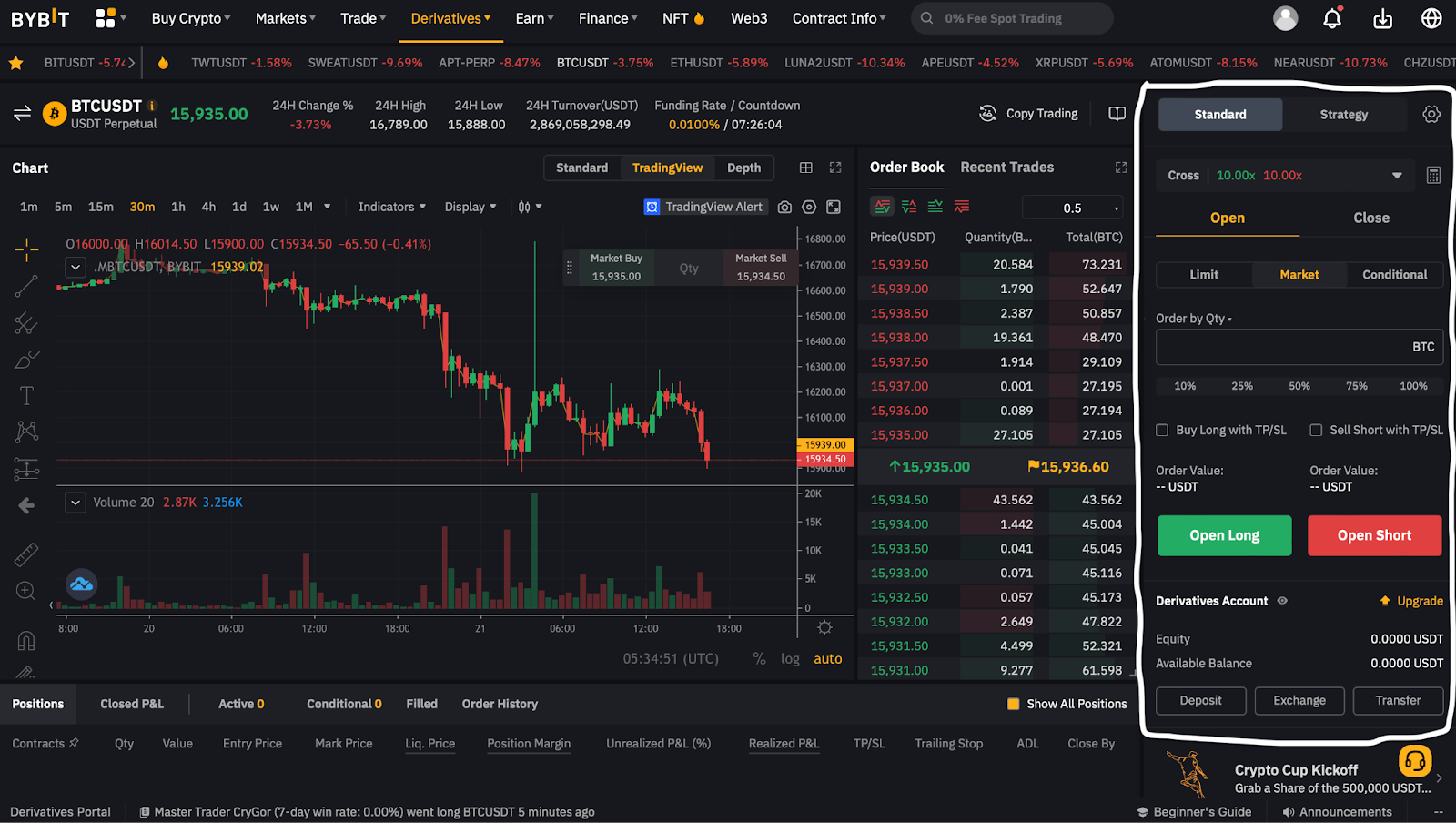The width and height of the screenshot is (1456, 823).
Task: Open the Bybit apps grid menu
Action: click(106, 18)
